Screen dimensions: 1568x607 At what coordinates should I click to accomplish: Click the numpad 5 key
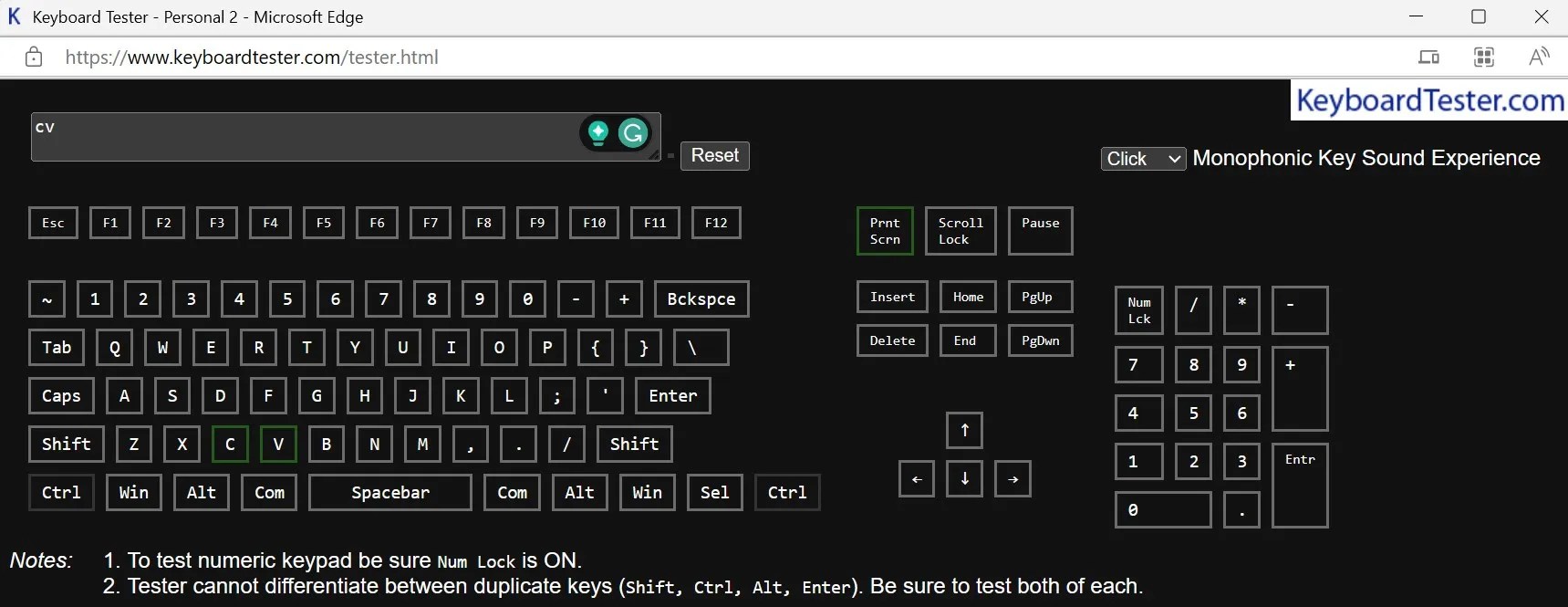point(1193,413)
